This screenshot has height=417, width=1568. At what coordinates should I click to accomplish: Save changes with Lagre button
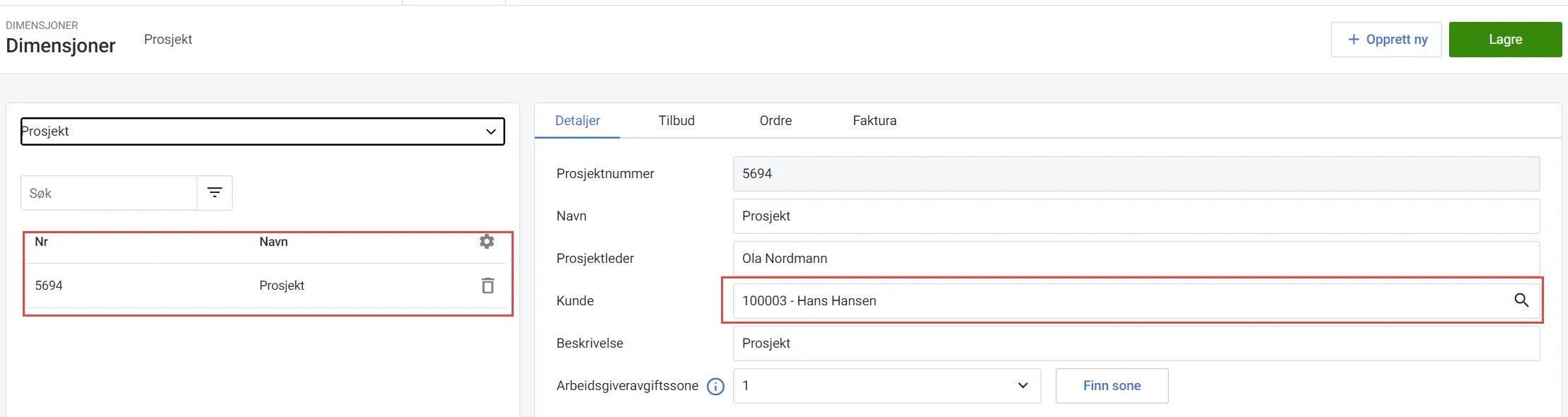[1505, 40]
